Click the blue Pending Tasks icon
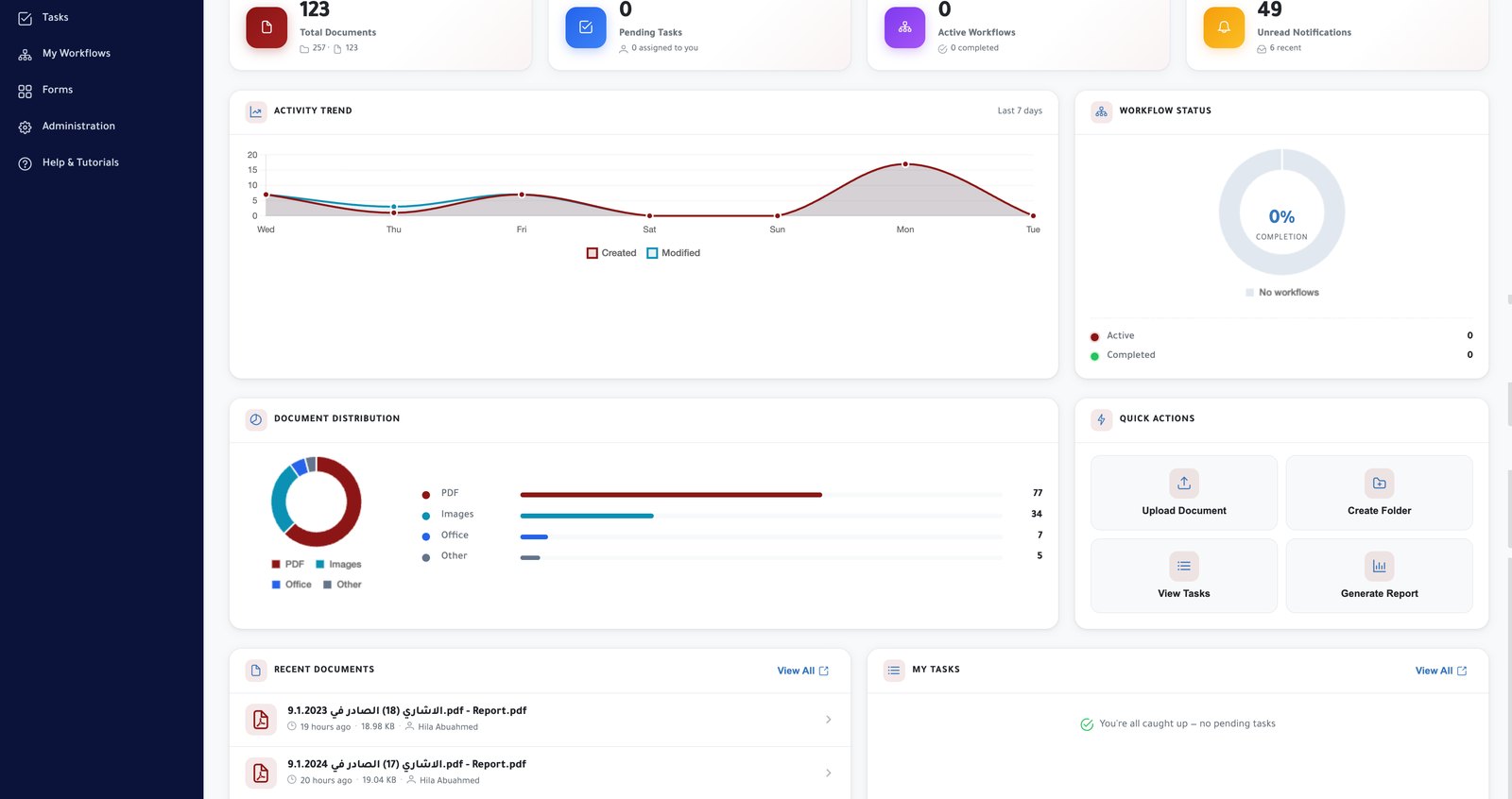 coord(586,27)
